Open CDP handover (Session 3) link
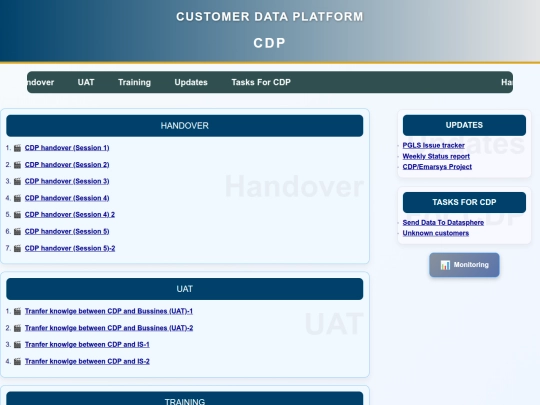Viewport: 540px width, 405px height. pos(67,181)
